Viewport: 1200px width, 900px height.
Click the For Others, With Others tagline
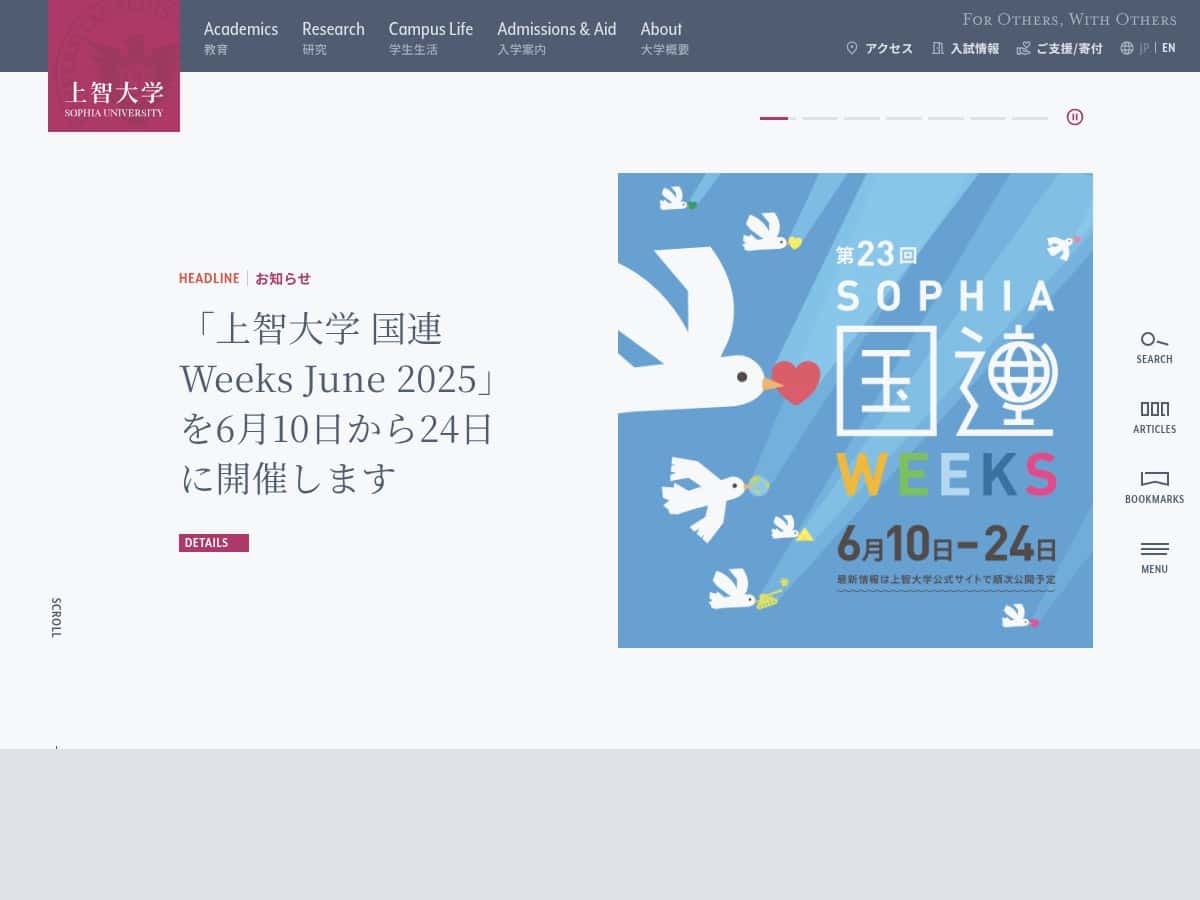pyautogui.click(x=1070, y=19)
